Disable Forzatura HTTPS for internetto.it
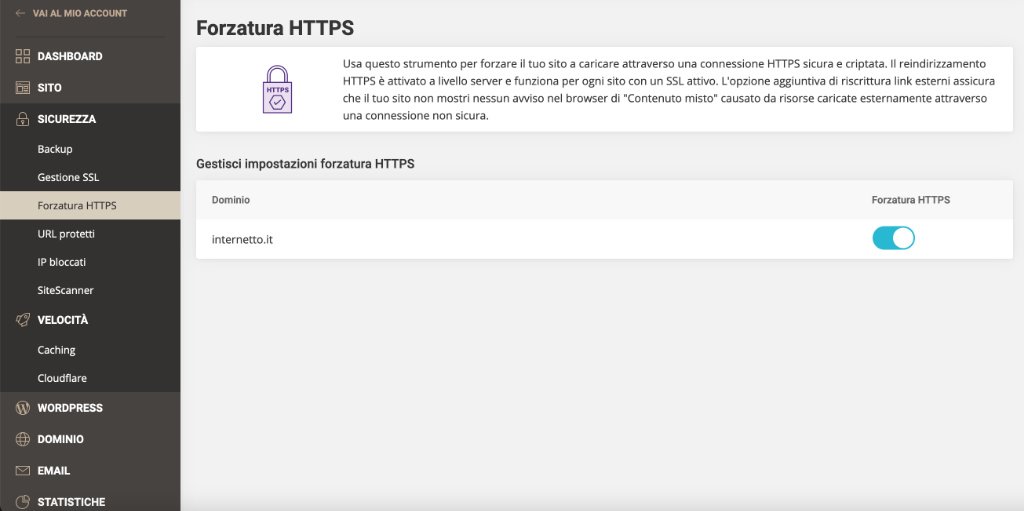 [893, 239]
